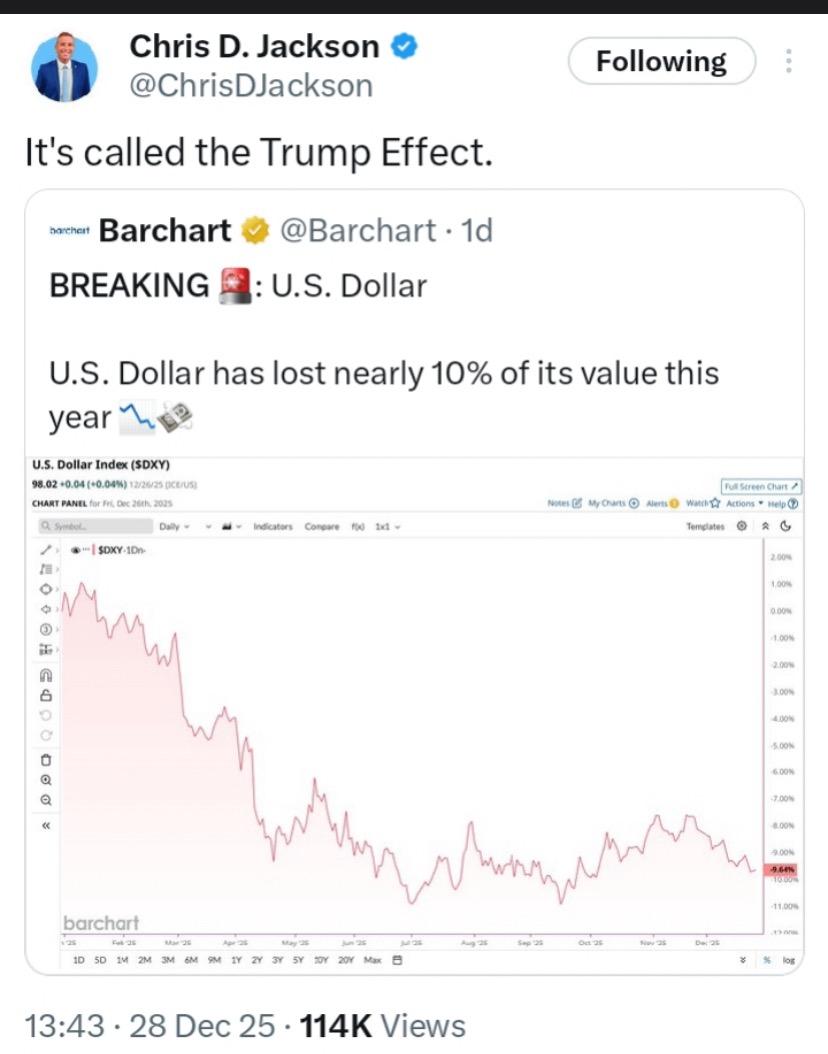Select the Max time range
Screen dimensions: 828x1054
click(x=372, y=960)
